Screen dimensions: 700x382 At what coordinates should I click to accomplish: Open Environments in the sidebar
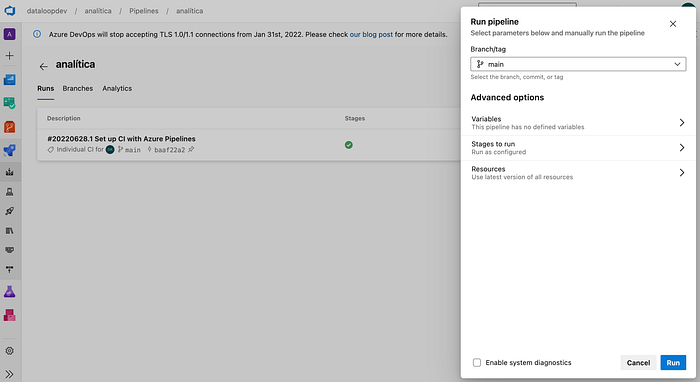pos(9,191)
